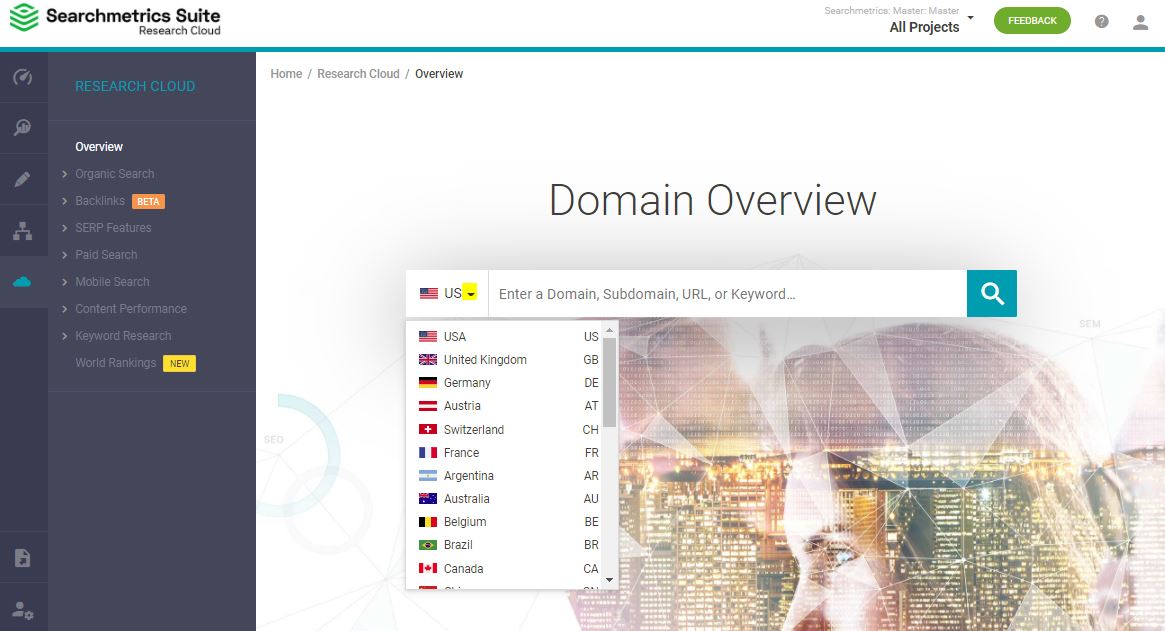Click the country list scroll-up arrow
This screenshot has width=1165, height=631.
(x=609, y=329)
